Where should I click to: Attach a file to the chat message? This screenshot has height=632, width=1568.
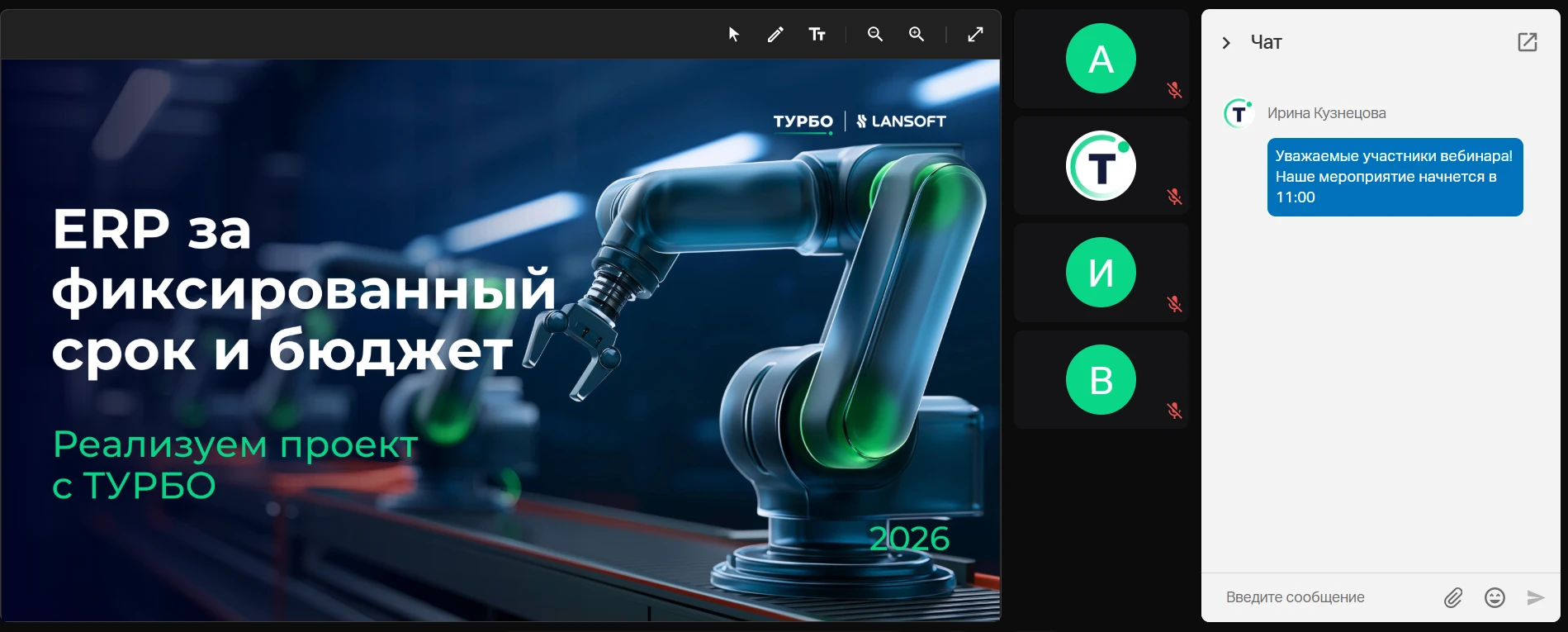[1453, 597]
